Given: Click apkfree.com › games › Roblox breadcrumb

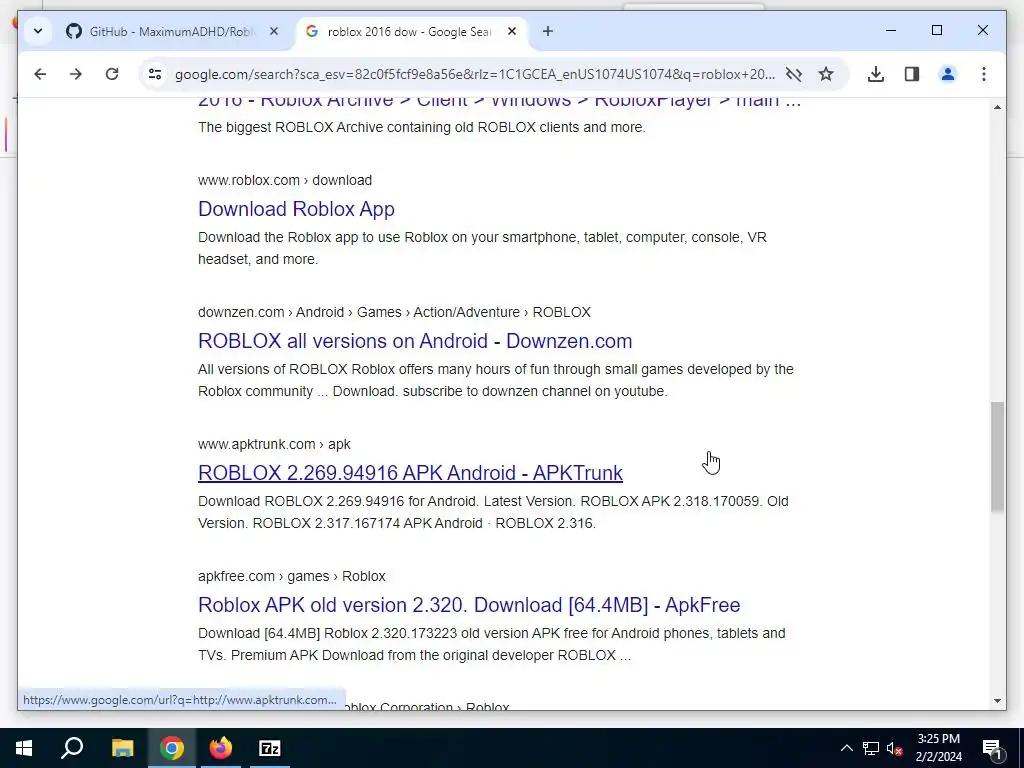Looking at the screenshot, I should [291, 576].
